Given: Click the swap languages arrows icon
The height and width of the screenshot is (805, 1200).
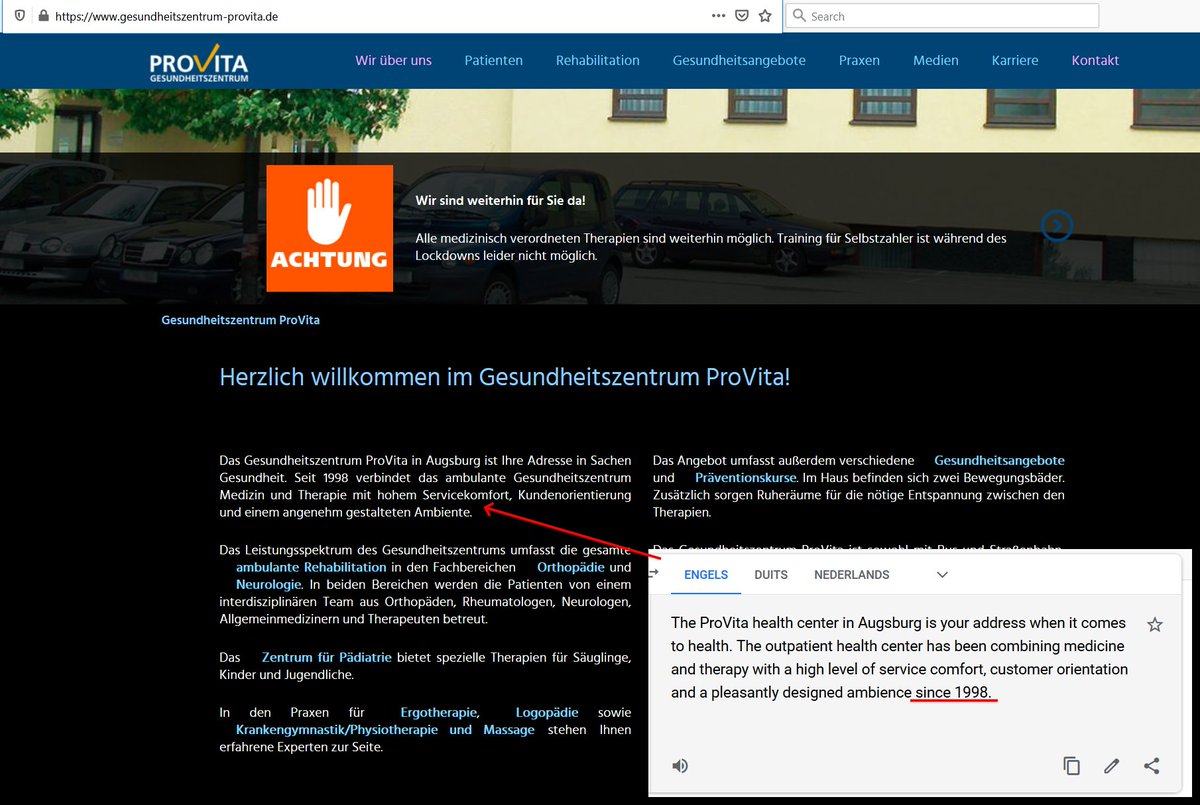Looking at the screenshot, I should (x=655, y=573).
